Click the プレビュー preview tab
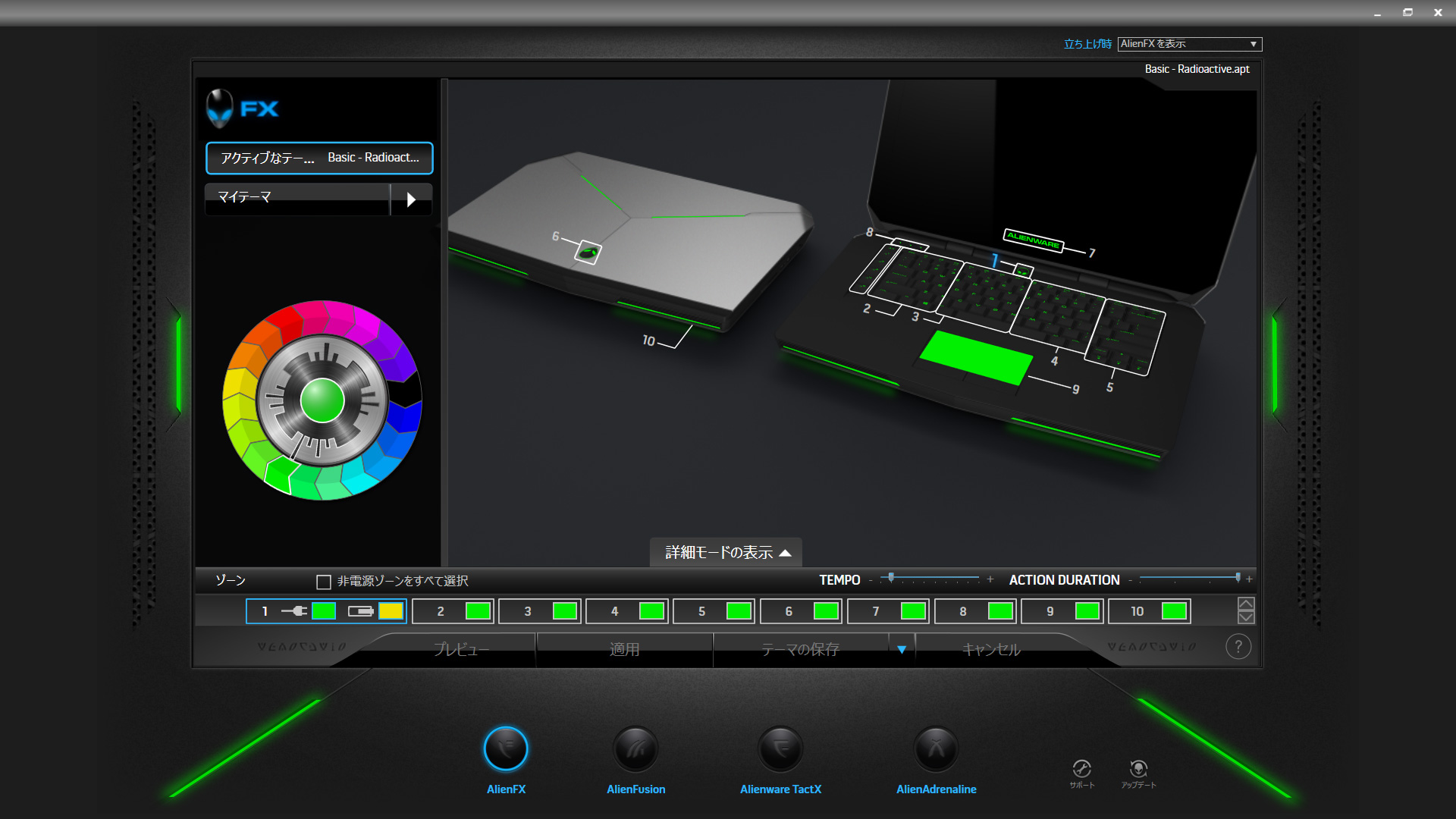 461,650
